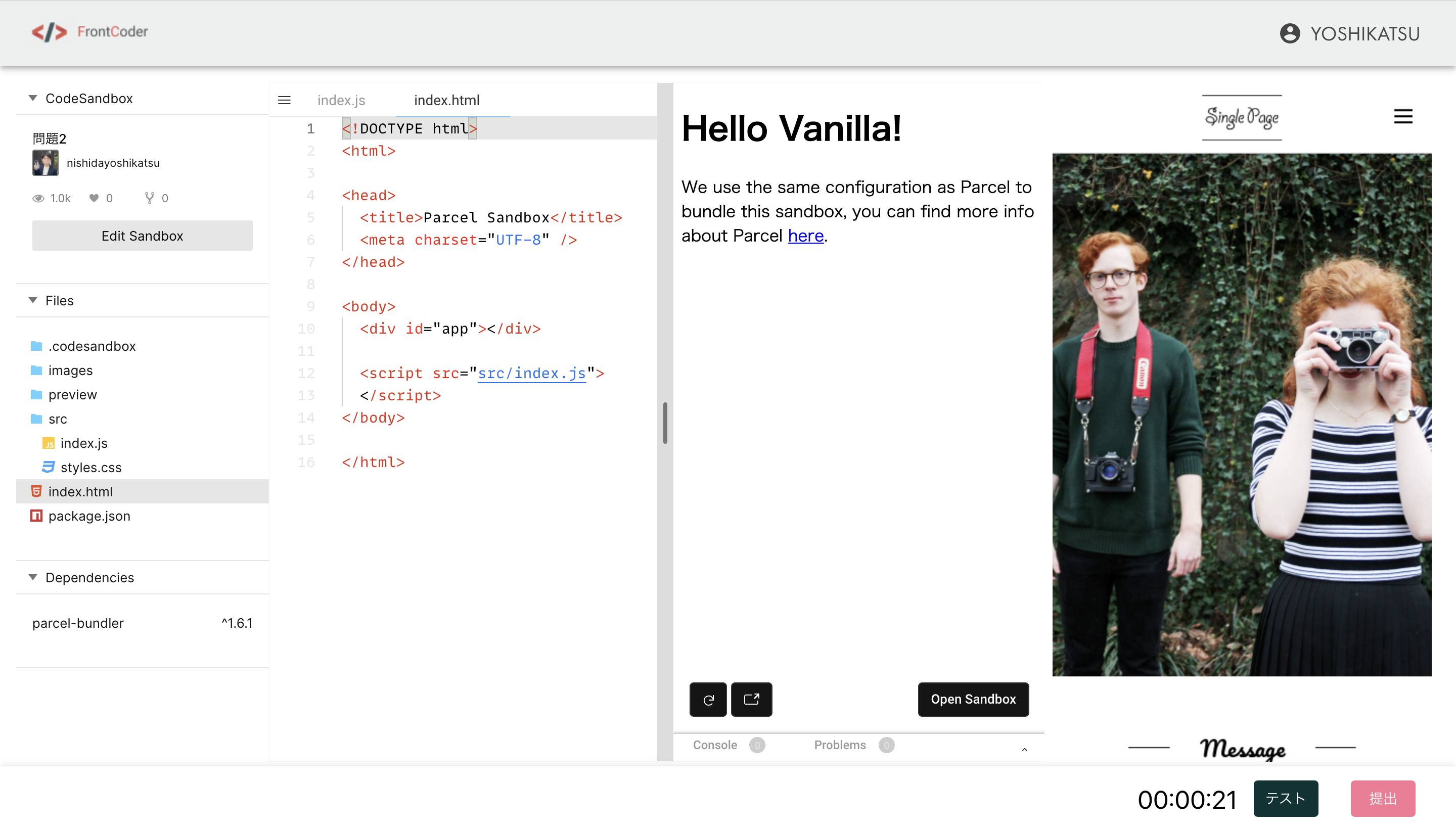
Task: Open the Problems tab
Action: point(853,746)
